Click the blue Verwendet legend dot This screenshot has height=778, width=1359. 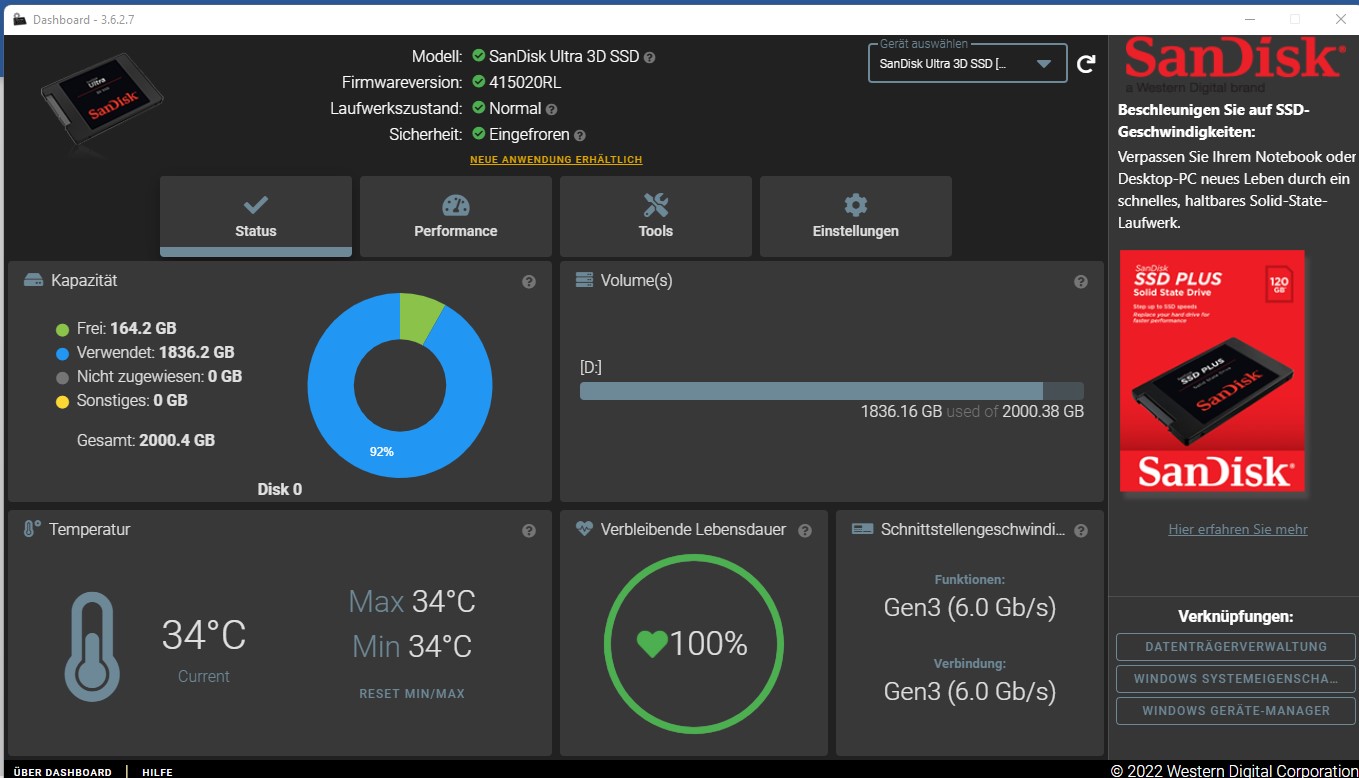pos(62,353)
